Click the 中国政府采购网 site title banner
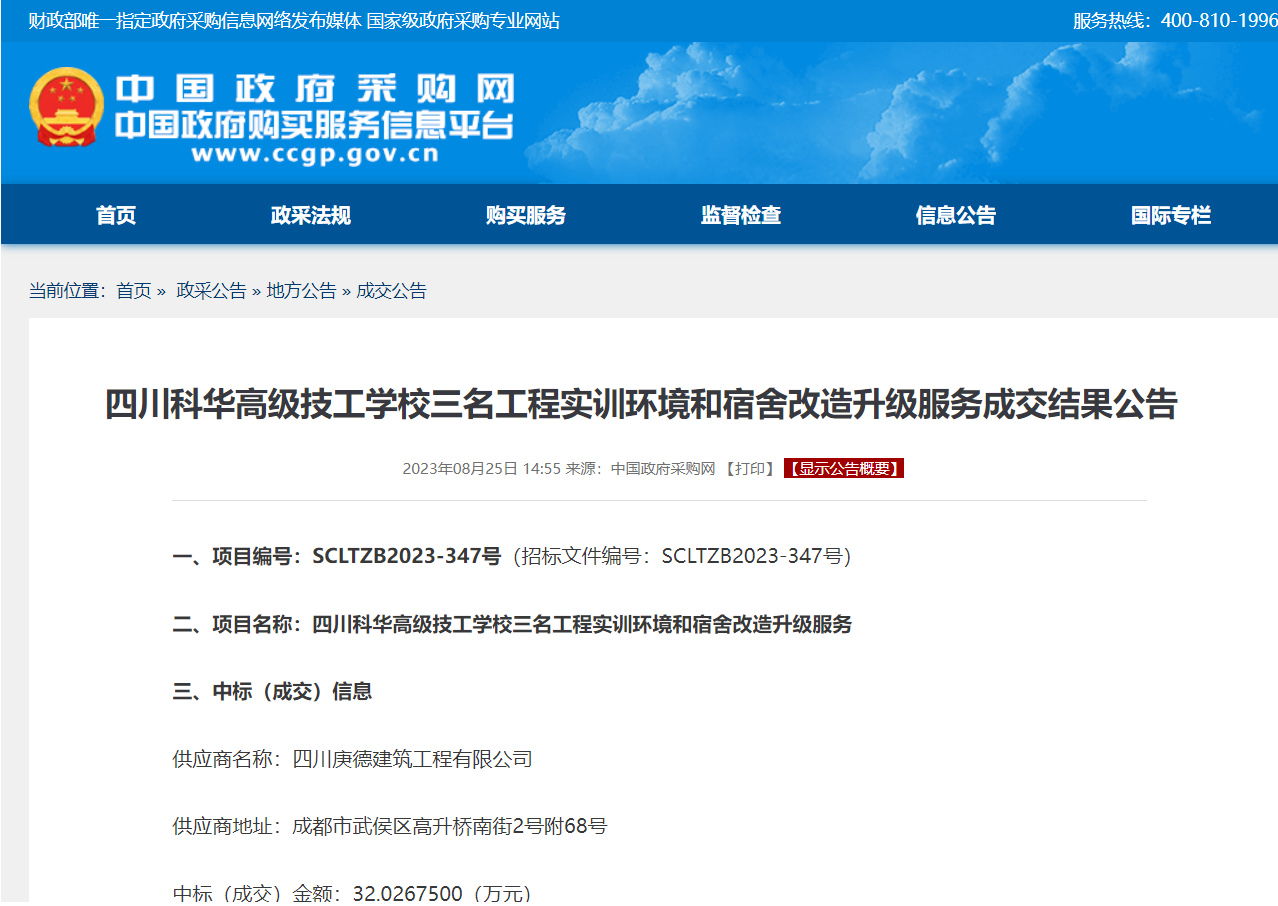 pos(314,89)
